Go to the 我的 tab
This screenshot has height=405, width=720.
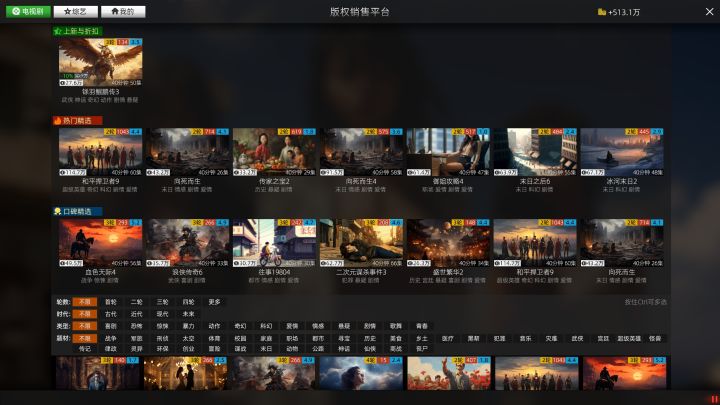click(x=123, y=11)
